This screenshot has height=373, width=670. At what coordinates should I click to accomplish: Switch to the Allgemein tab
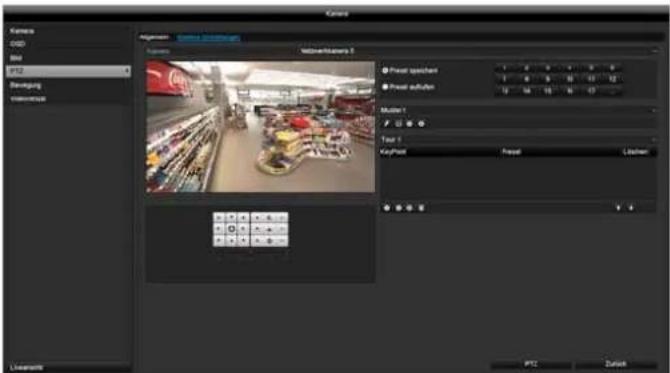(154, 38)
